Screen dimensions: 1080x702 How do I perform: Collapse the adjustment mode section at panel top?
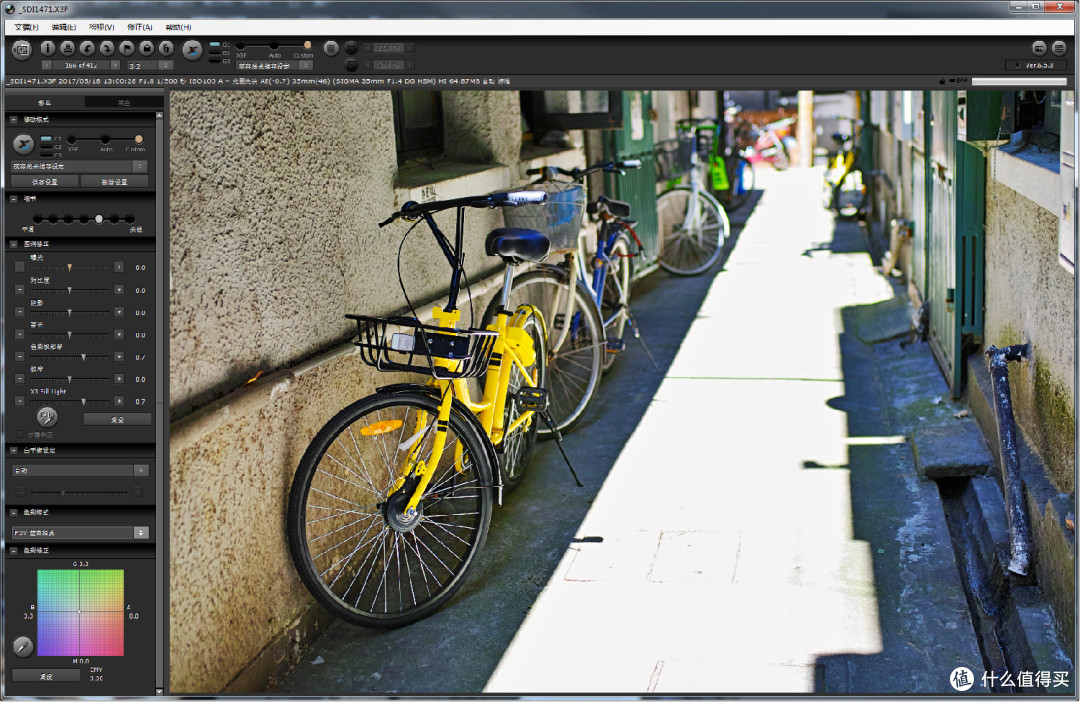coord(13,120)
